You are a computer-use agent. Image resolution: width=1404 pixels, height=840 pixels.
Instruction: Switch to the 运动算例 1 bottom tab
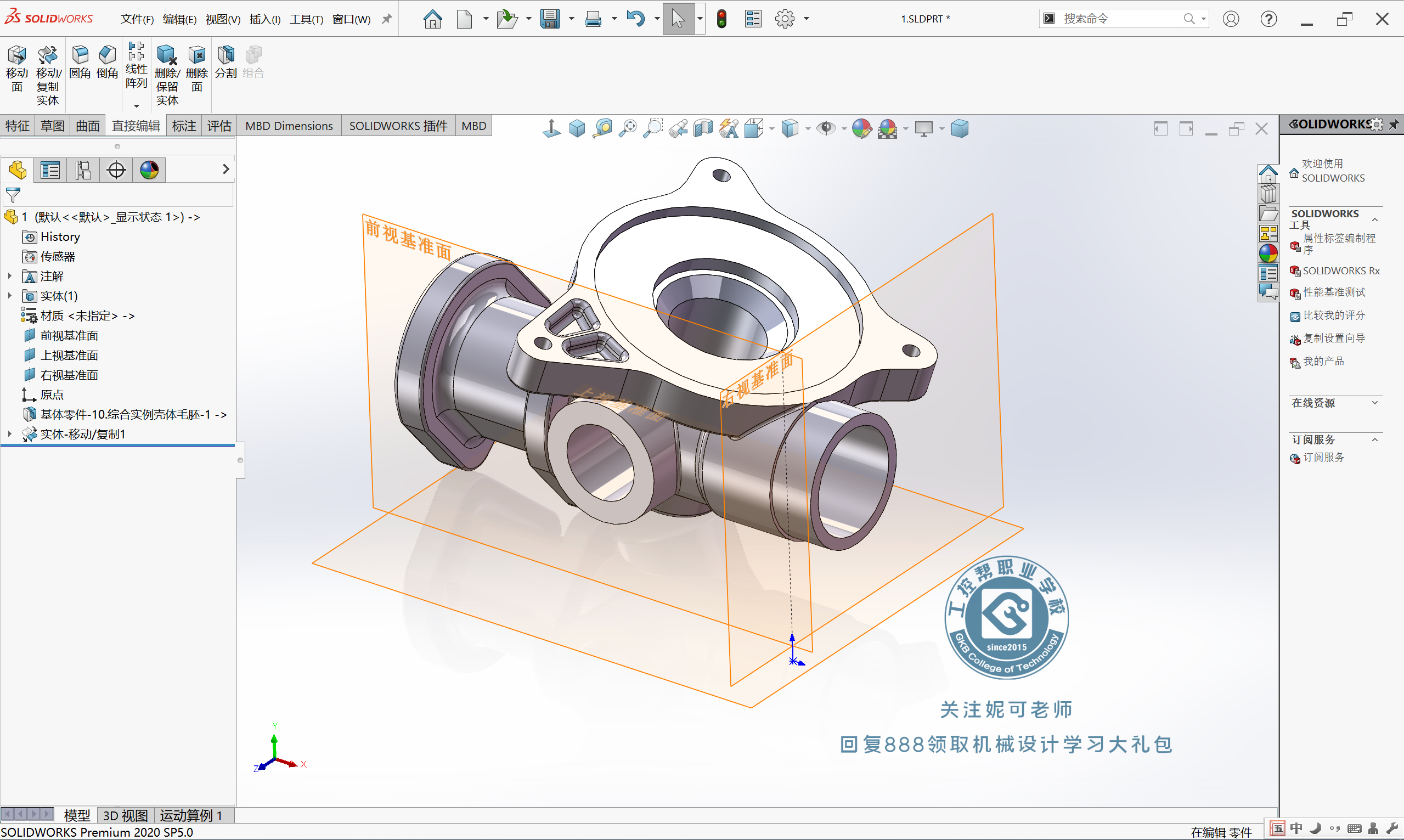(x=191, y=815)
